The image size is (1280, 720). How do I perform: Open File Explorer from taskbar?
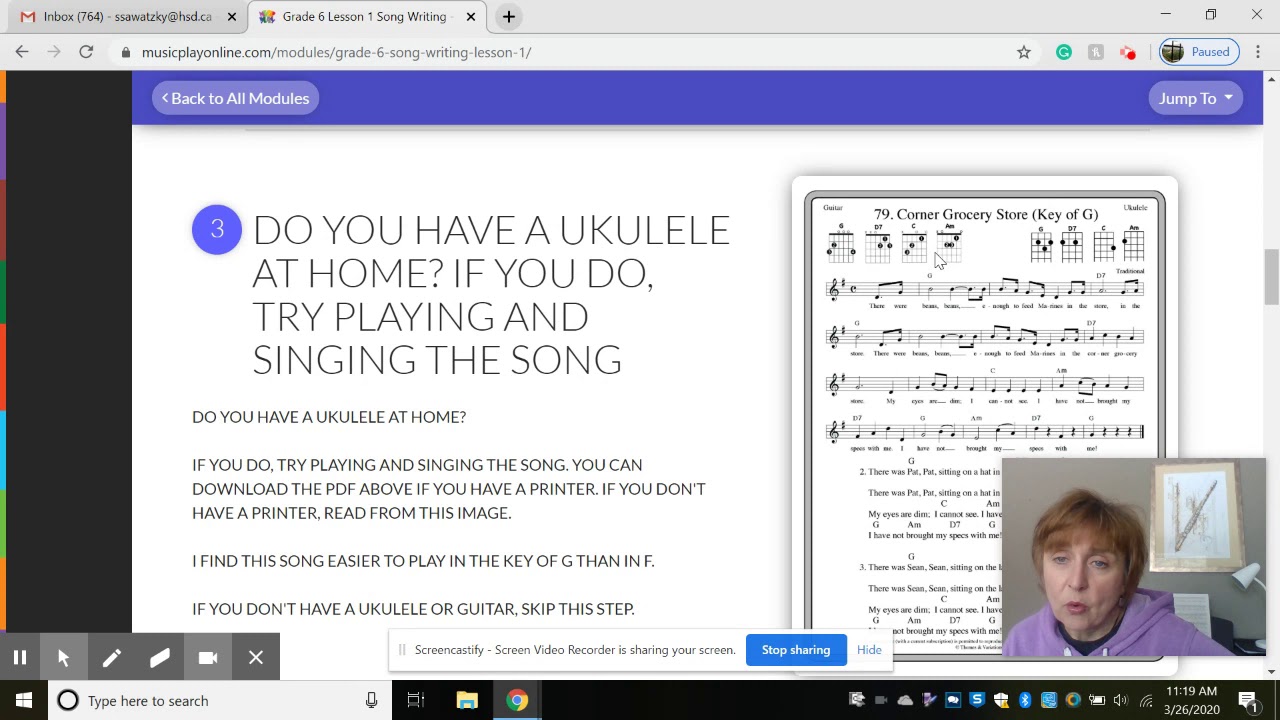(467, 700)
